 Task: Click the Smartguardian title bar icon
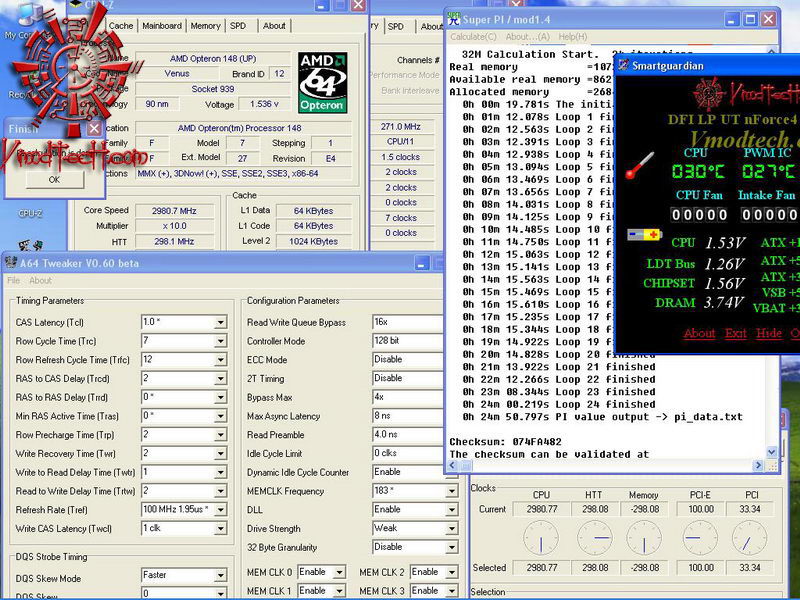tap(623, 65)
